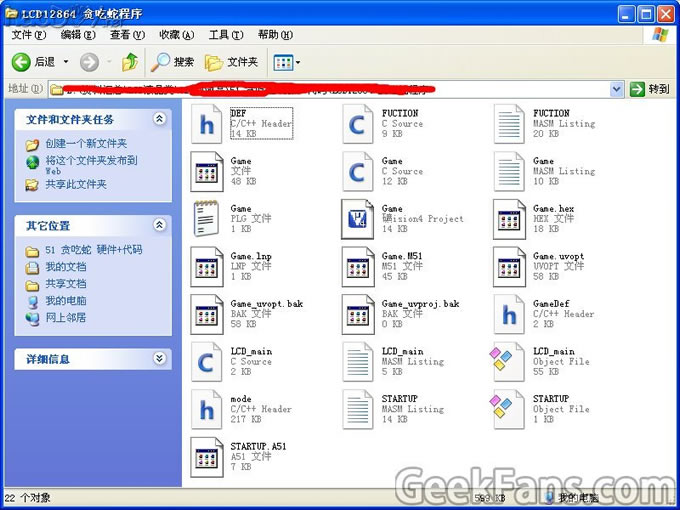This screenshot has width=680, height=510.
Task: Expand the address bar dropdown arrow
Action: click(617, 89)
